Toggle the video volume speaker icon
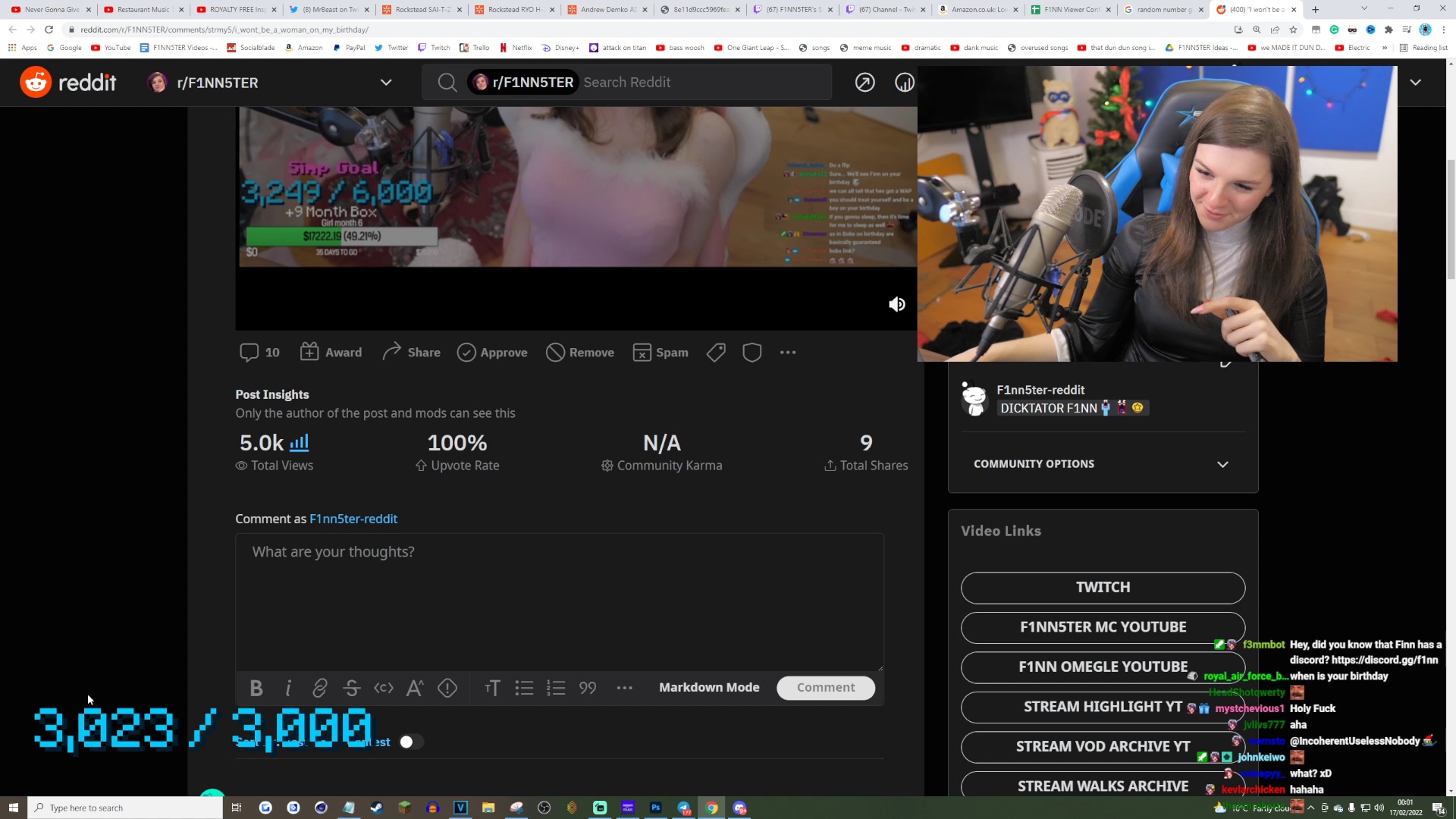Viewport: 1456px width, 819px height. (x=896, y=304)
